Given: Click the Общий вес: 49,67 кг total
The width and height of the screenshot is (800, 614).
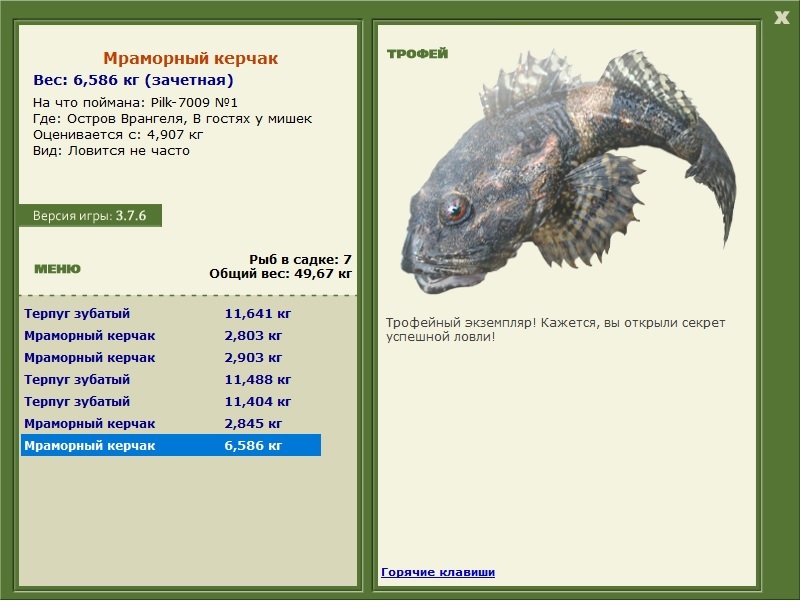Looking at the screenshot, I should click(280, 274).
